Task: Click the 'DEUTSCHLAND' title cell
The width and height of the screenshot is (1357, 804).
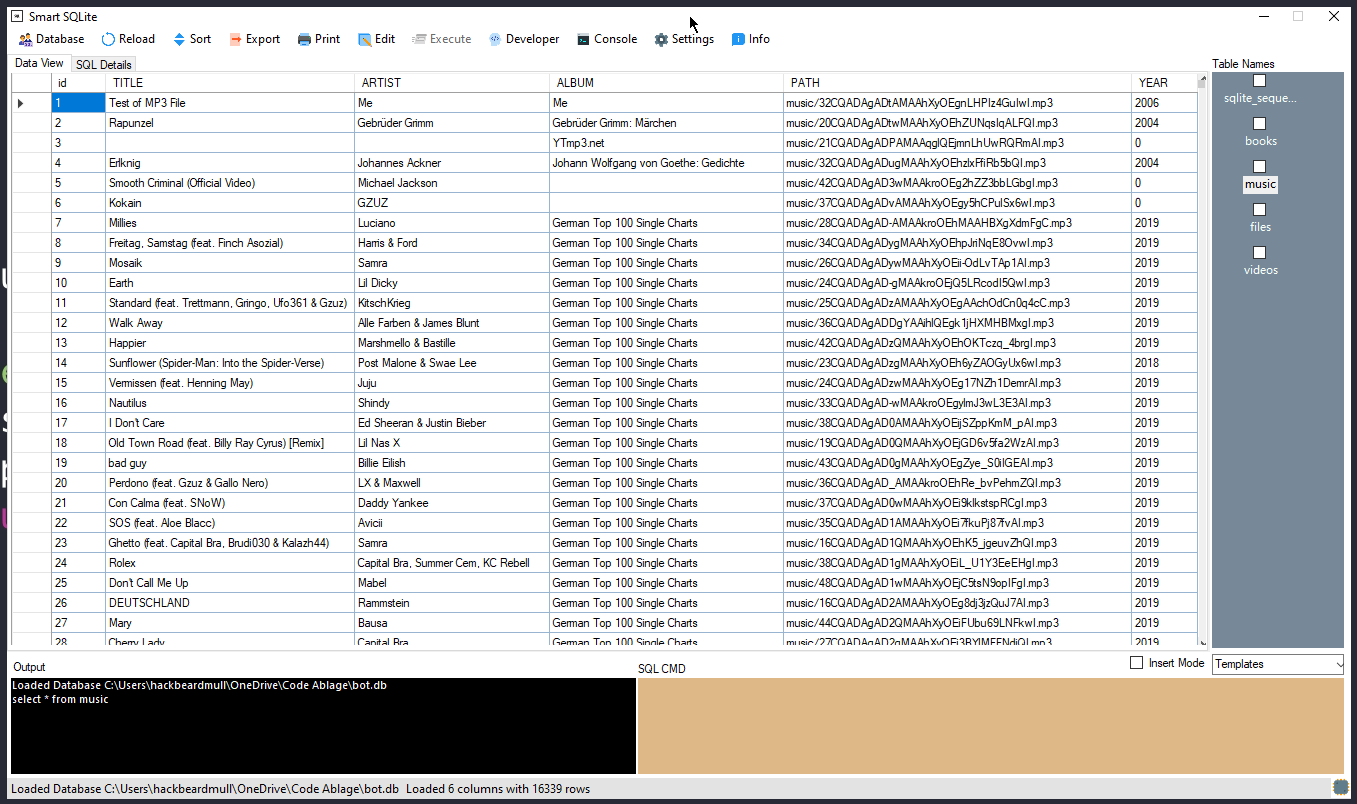Action: 230,603
